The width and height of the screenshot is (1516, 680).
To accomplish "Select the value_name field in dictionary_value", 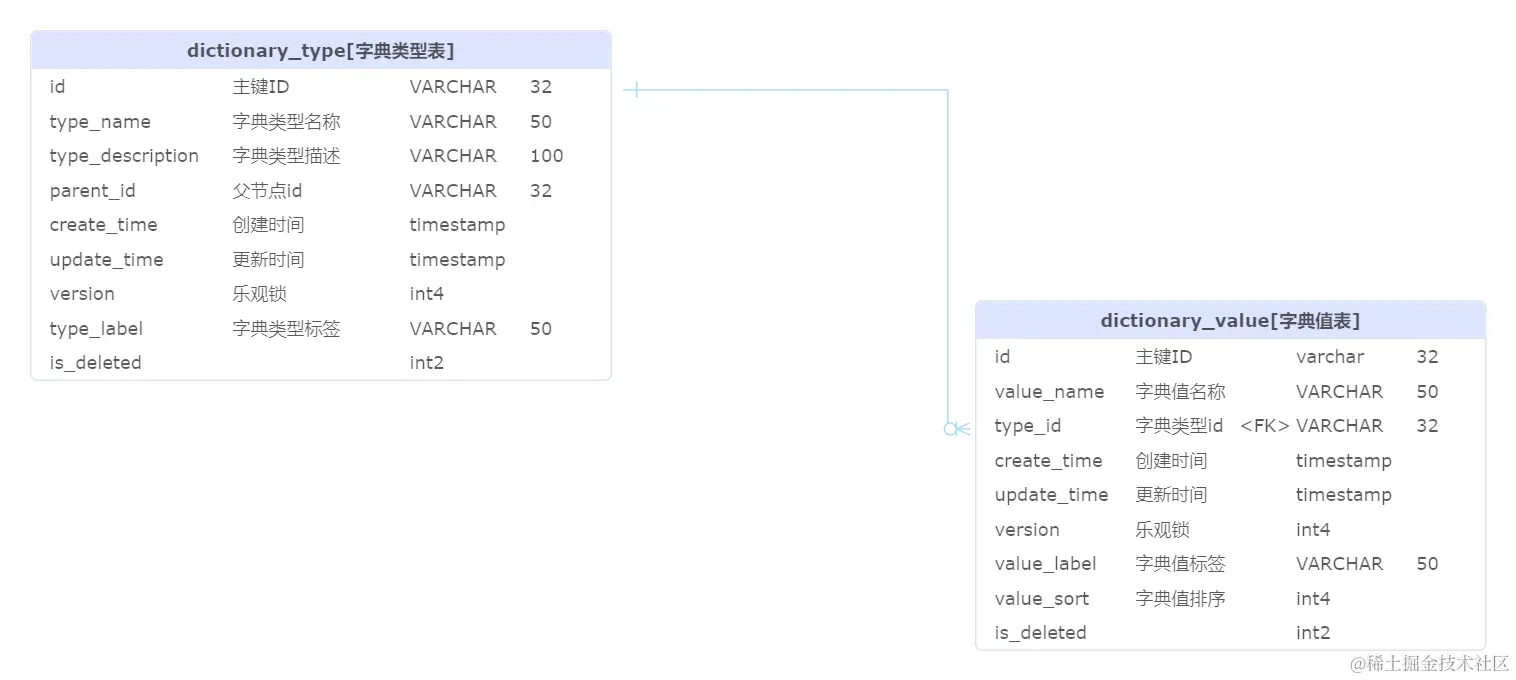I will tap(1100, 391).
